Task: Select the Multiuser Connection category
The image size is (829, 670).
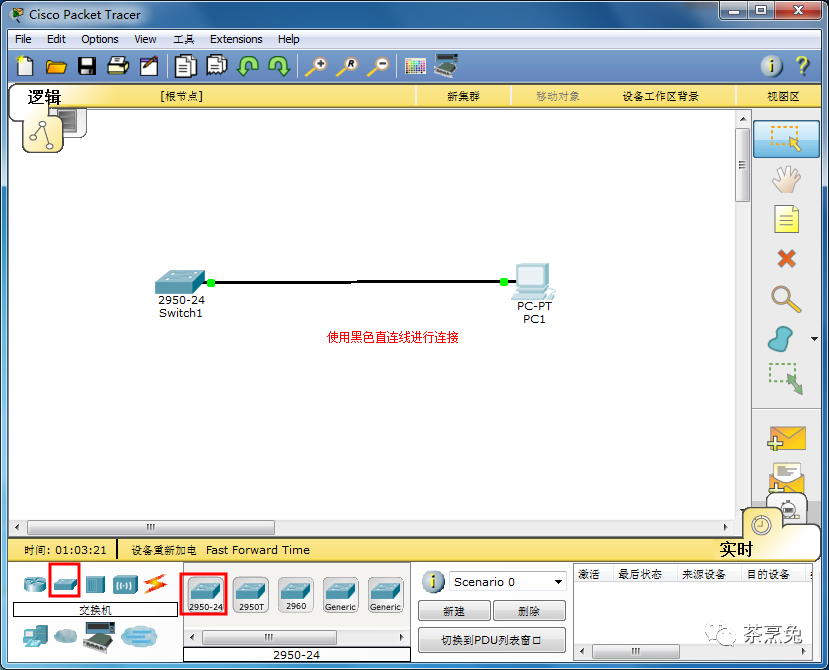Action: point(139,636)
